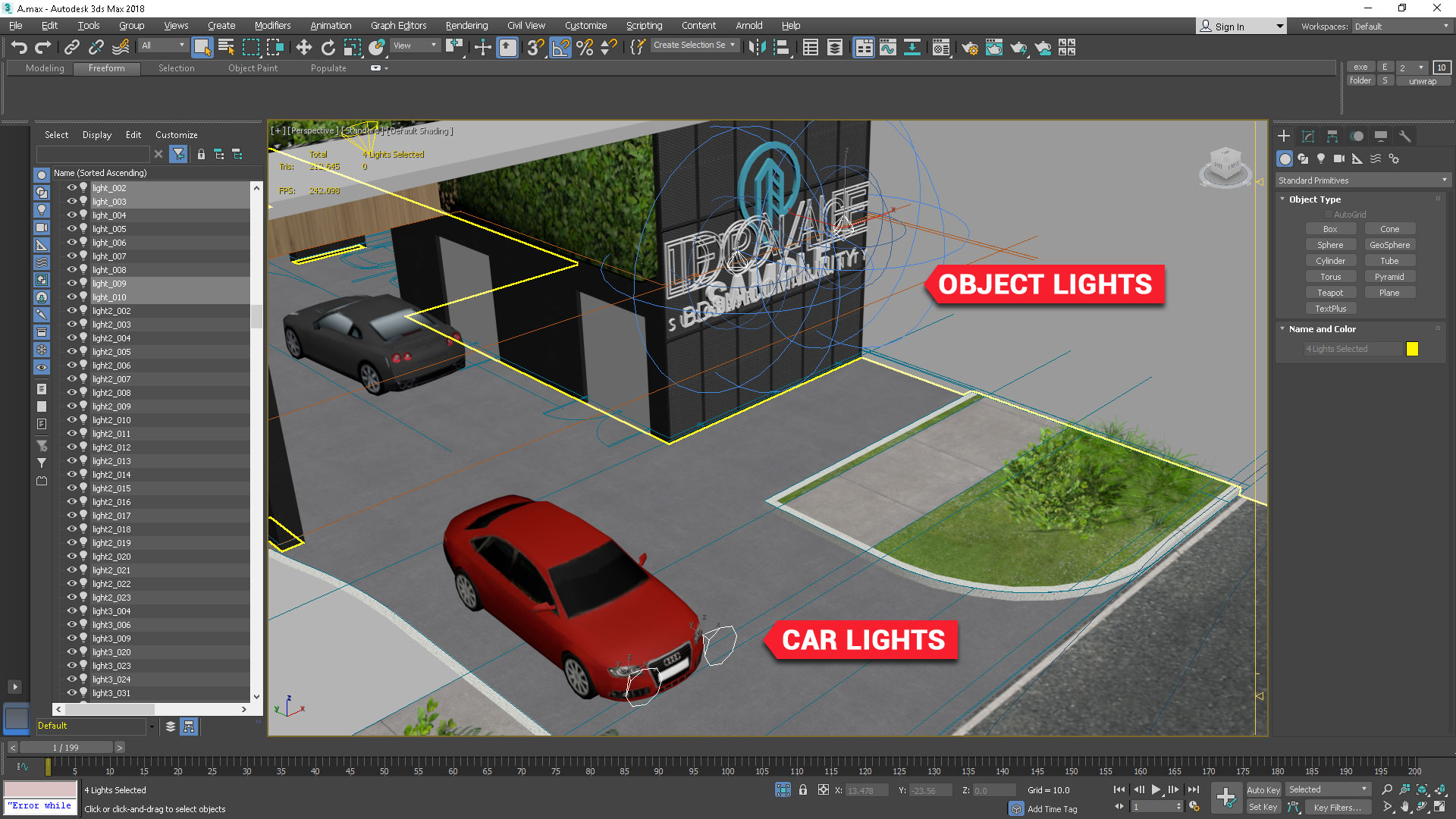Select the Move transform tool

pos(303,48)
